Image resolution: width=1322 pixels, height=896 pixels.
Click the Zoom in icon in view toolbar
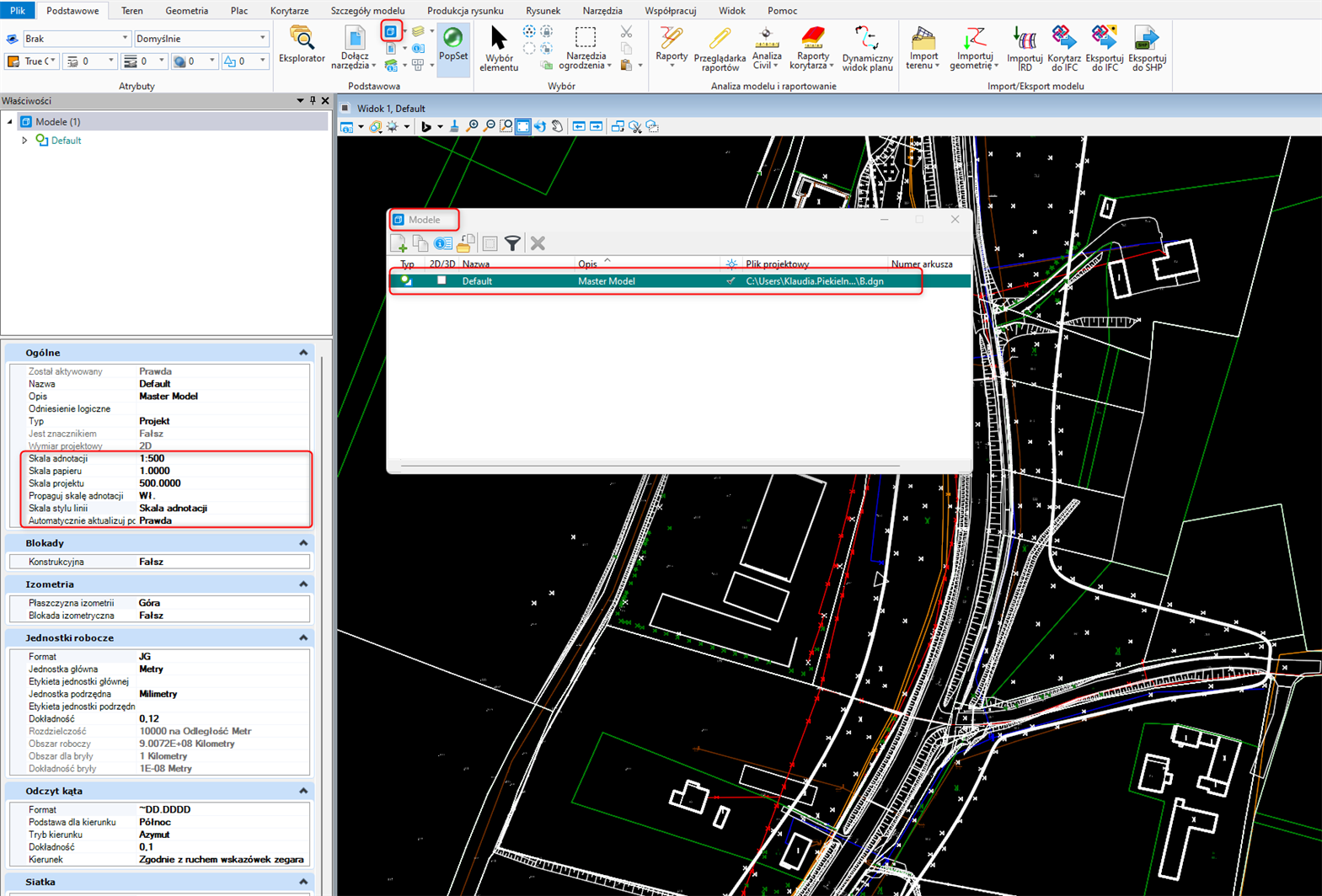pyautogui.click(x=472, y=126)
